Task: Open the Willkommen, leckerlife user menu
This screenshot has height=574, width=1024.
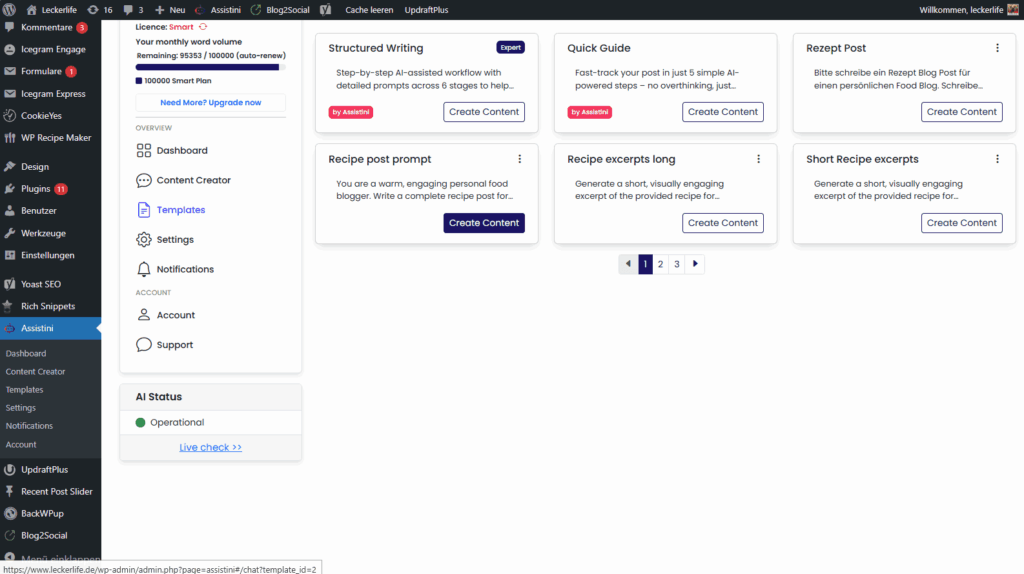Action: pos(968,10)
